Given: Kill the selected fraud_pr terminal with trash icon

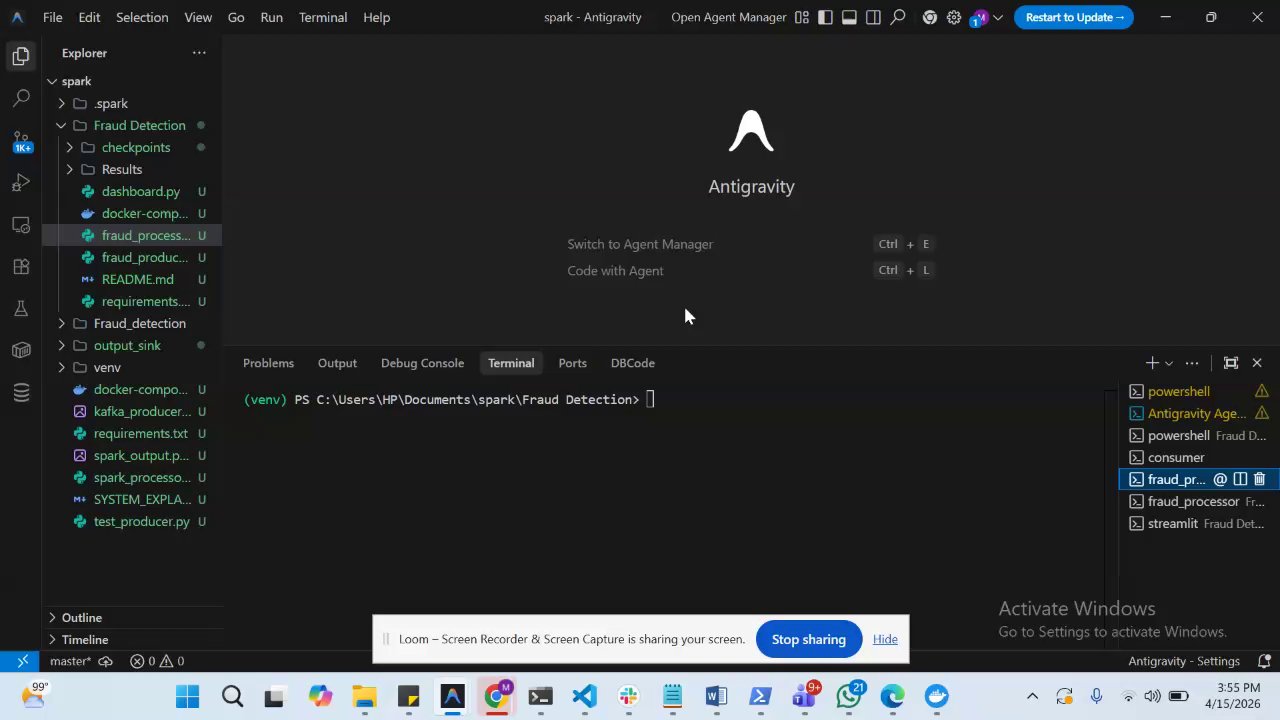Looking at the screenshot, I should coord(1260,479).
